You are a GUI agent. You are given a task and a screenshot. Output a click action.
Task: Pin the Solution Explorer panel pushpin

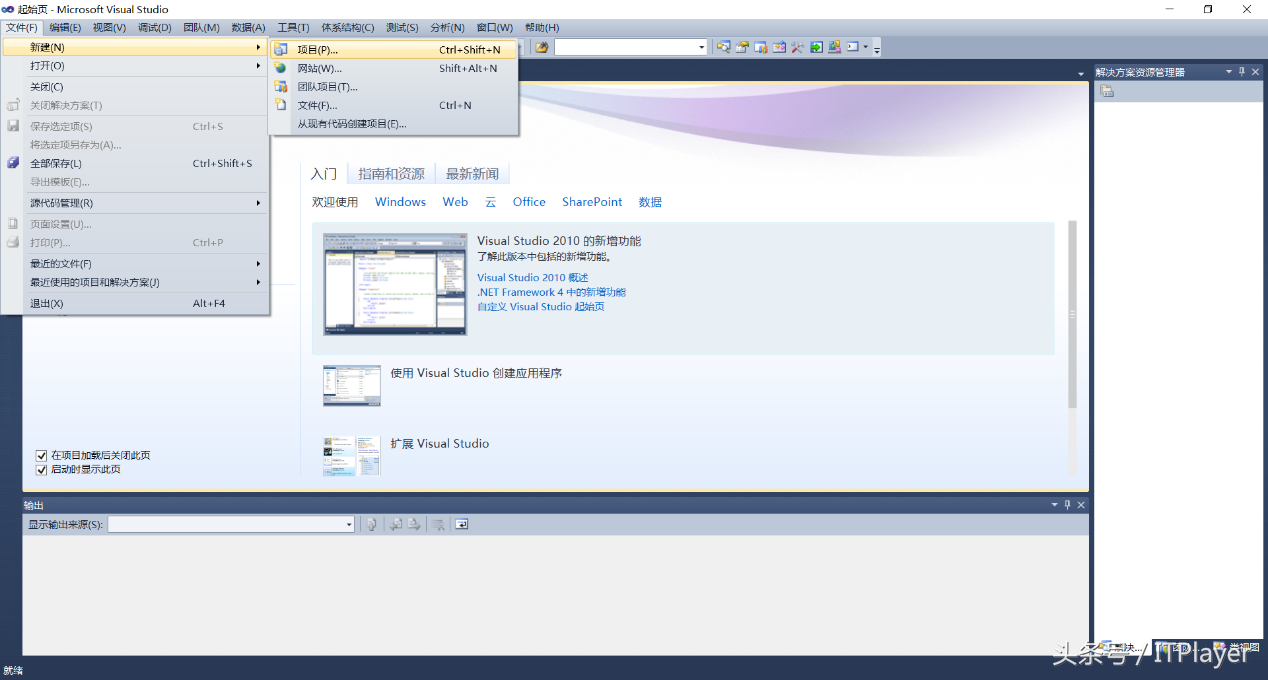click(x=1242, y=72)
